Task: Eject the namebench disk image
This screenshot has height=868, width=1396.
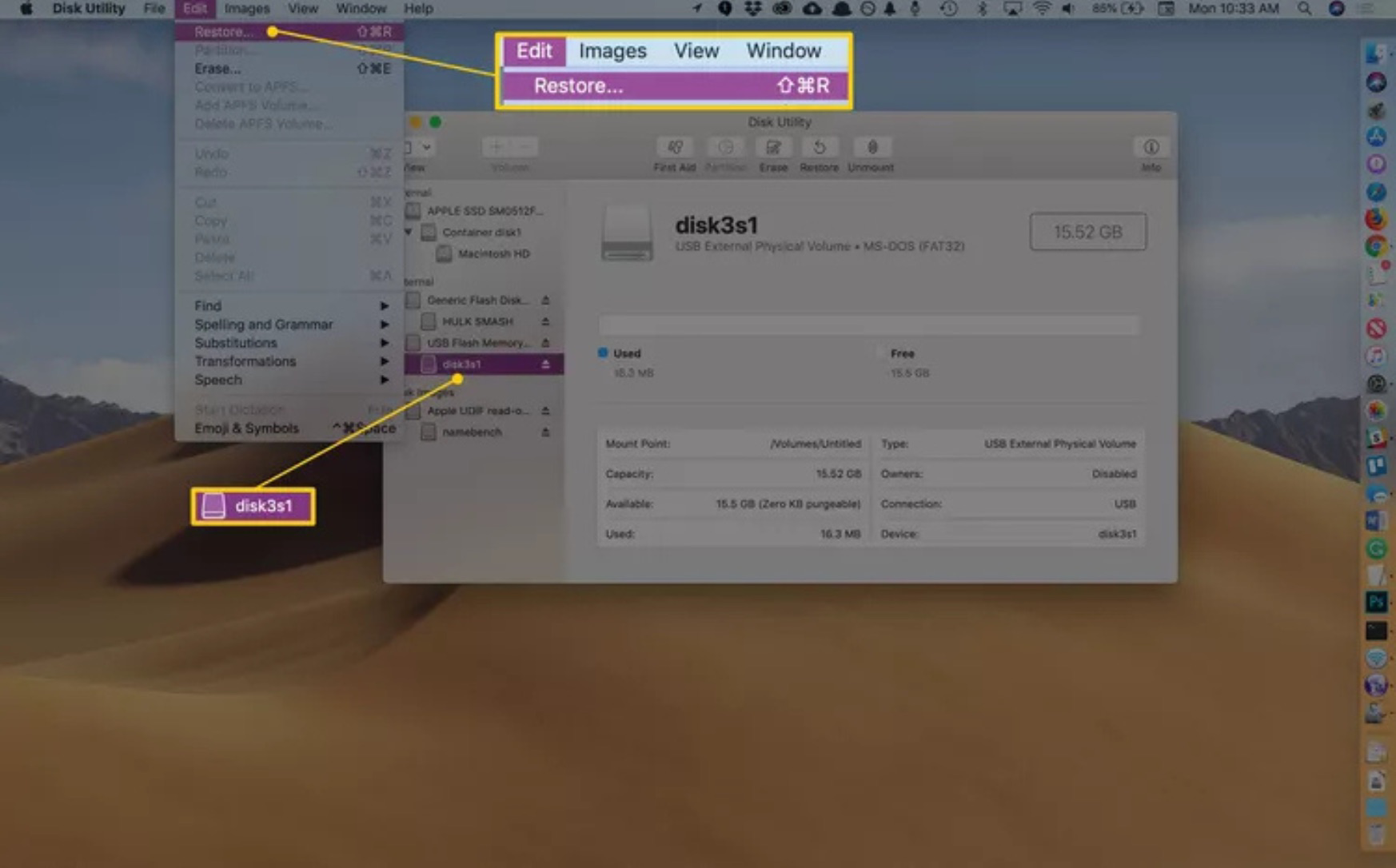Action: pyautogui.click(x=546, y=432)
